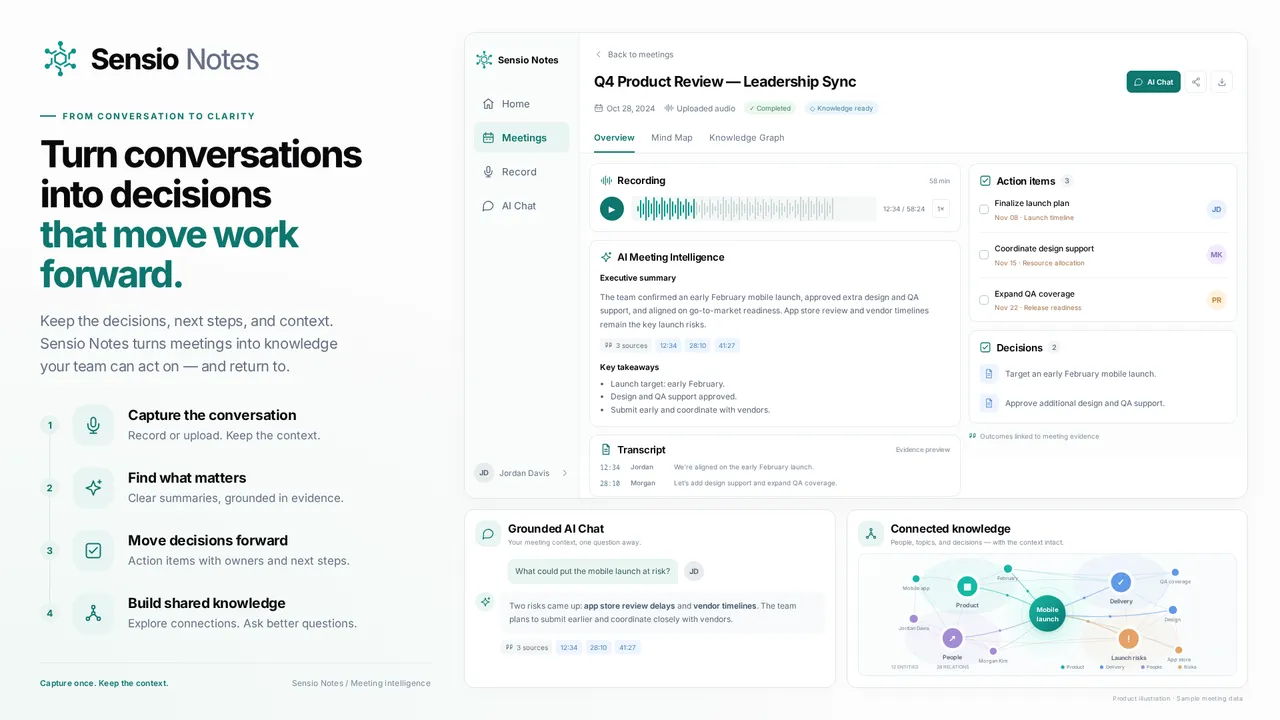Select Meetings in the sidebar
1280x720 pixels.
coord(521,138)
